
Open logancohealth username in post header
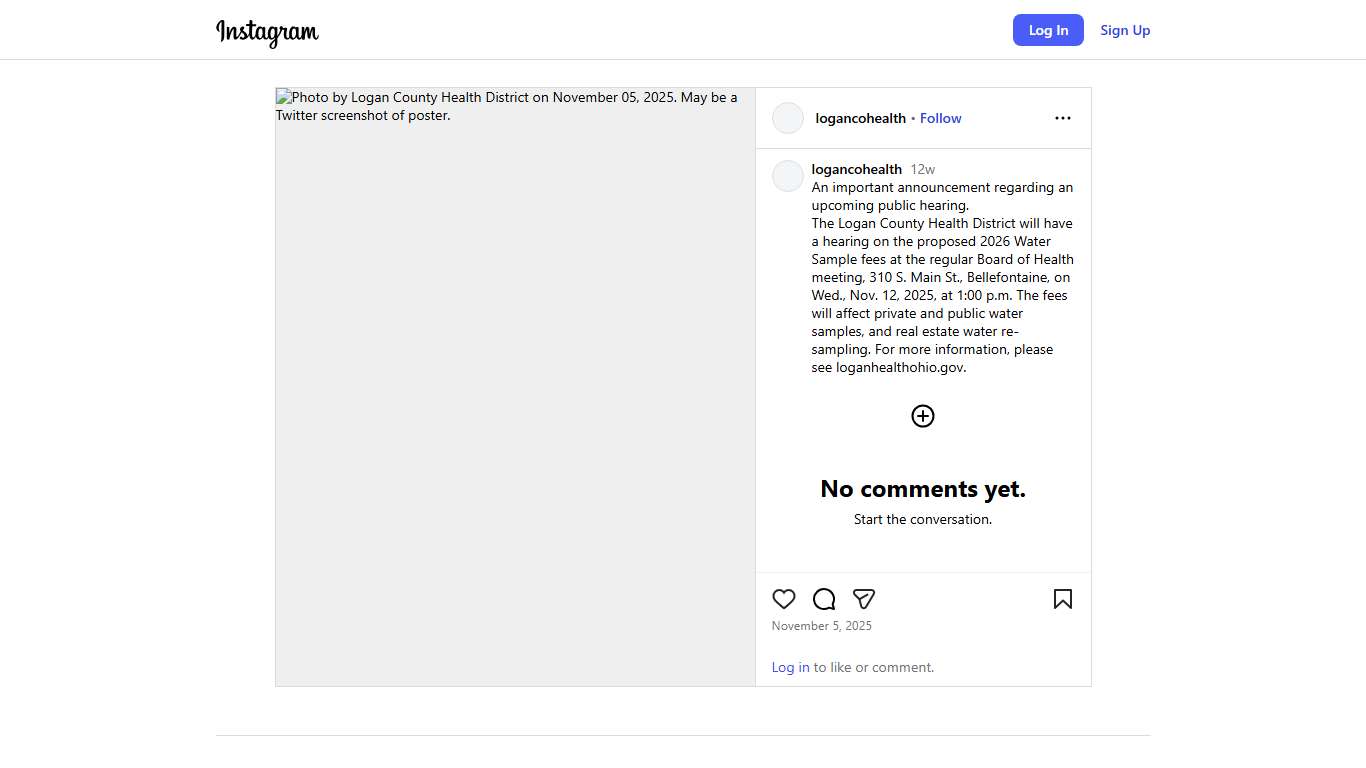(x=860, y=118)
